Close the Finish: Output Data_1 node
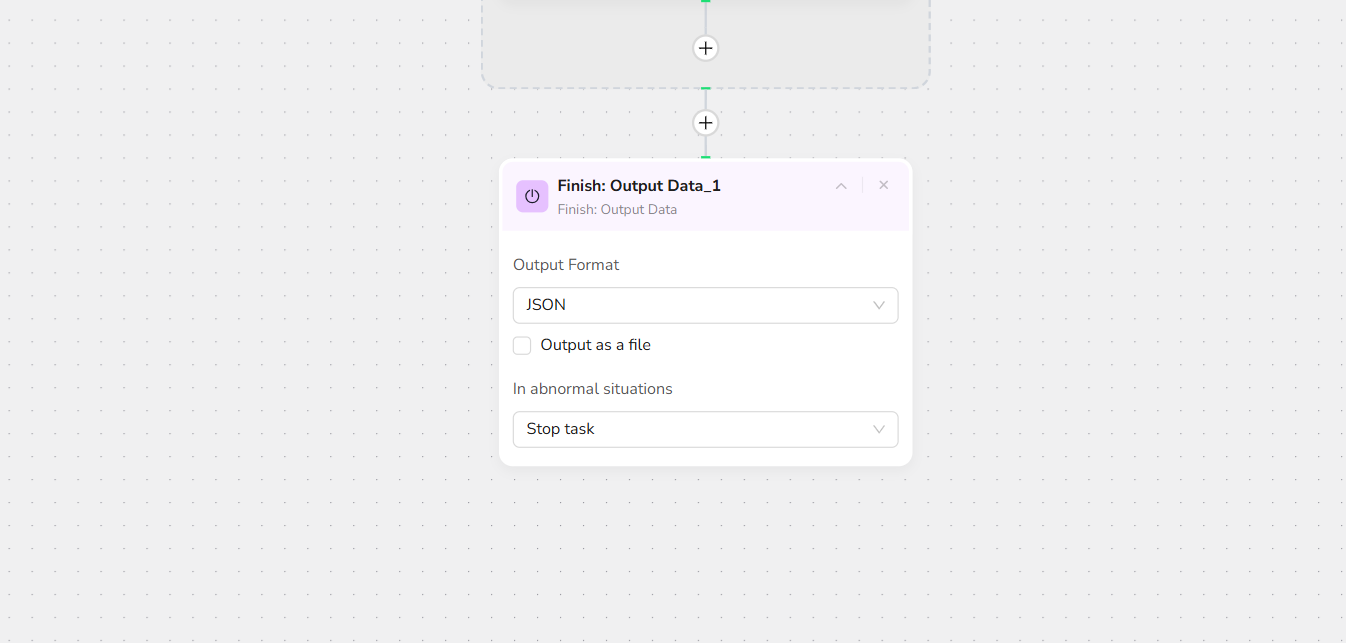This screenshot has width=1346, height=643. [884, 185]
